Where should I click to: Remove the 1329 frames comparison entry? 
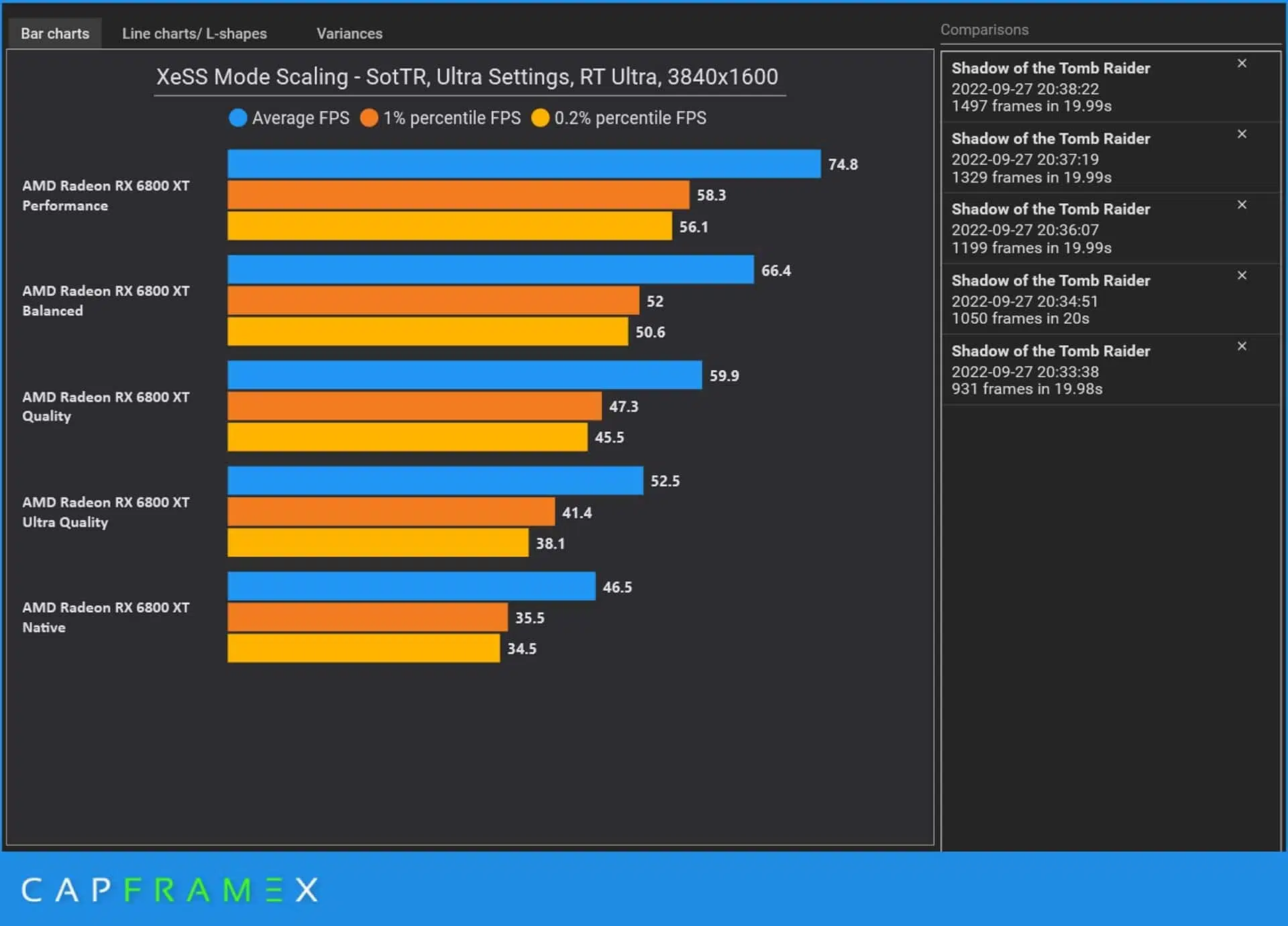(x=1242, y=134)
